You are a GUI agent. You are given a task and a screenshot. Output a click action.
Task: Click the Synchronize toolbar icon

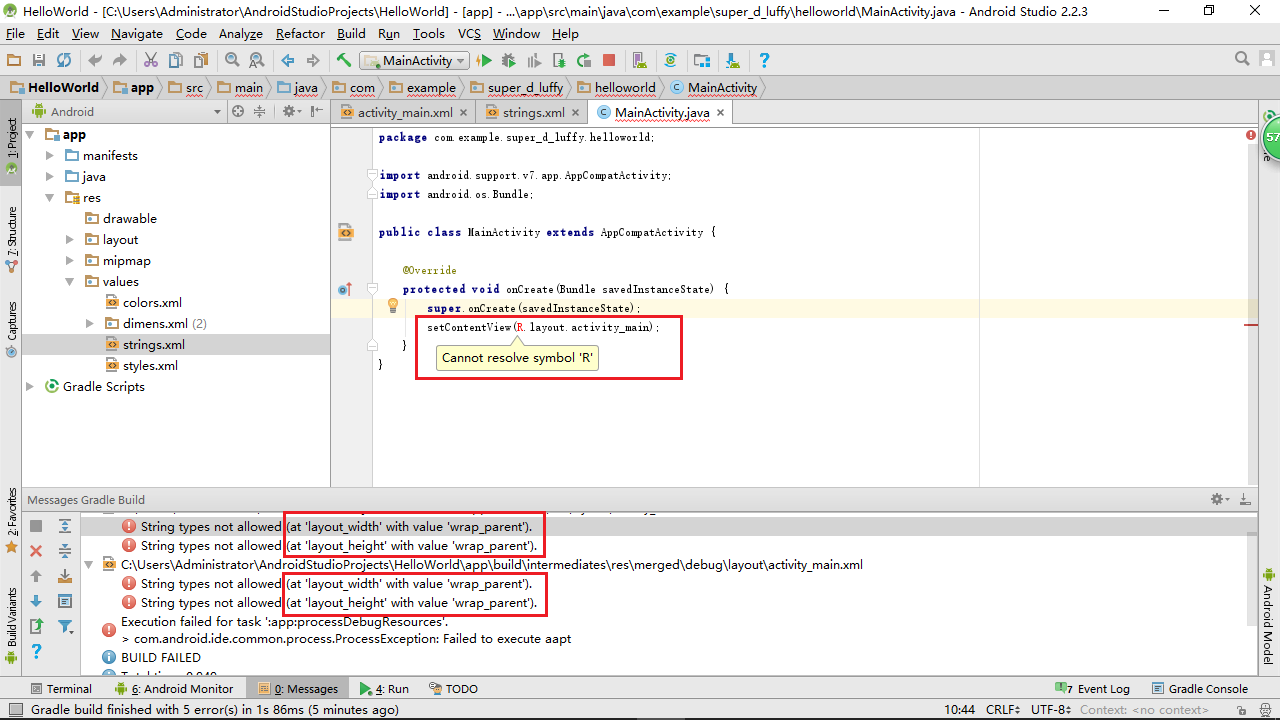click(x=64, y=61)
